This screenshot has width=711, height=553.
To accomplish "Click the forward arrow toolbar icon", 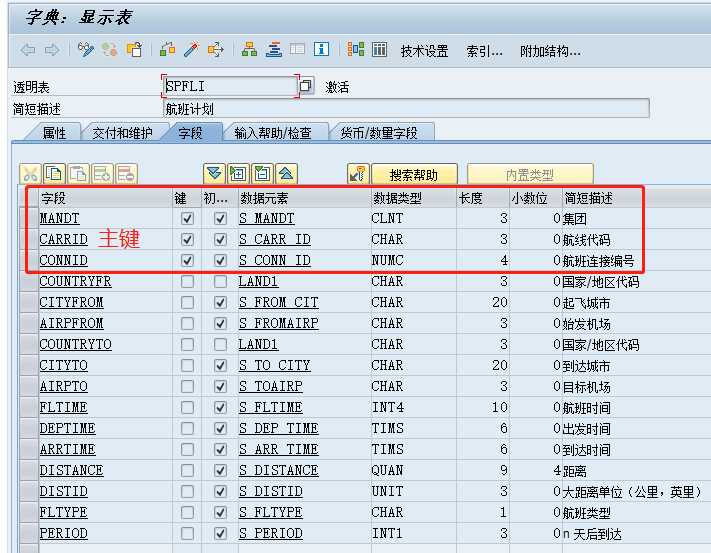I will coord(52,50).
